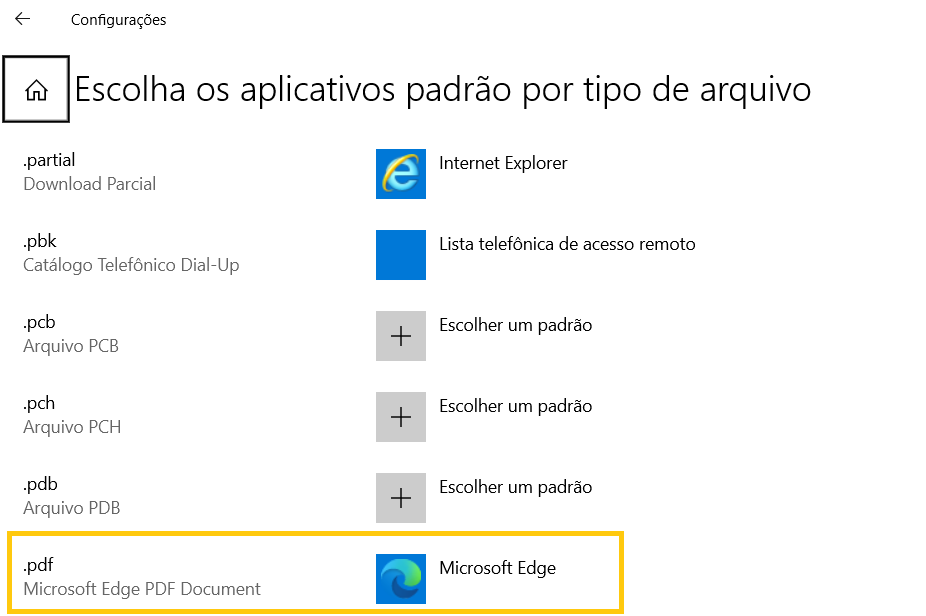This screenshot has height=616, width=926.
Task: Change the Microsoft Edge default for .pdf
Action: [497, 568]
